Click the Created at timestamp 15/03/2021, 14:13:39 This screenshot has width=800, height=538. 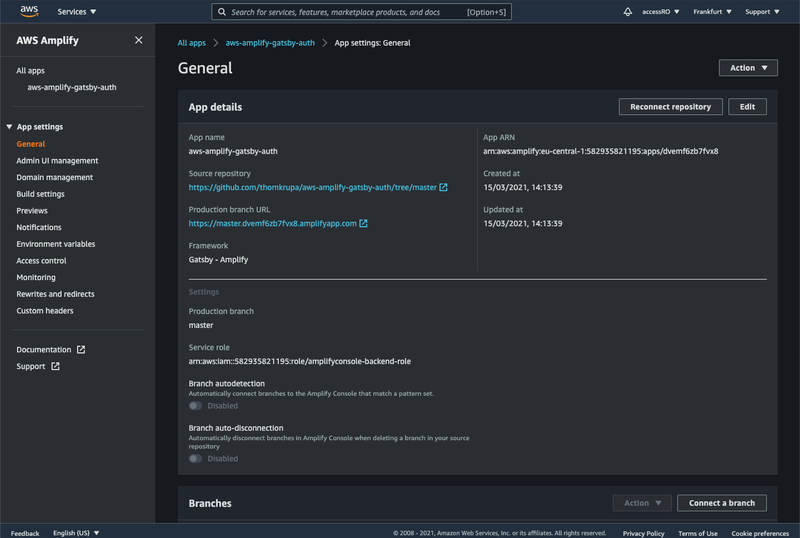(522, 187)
